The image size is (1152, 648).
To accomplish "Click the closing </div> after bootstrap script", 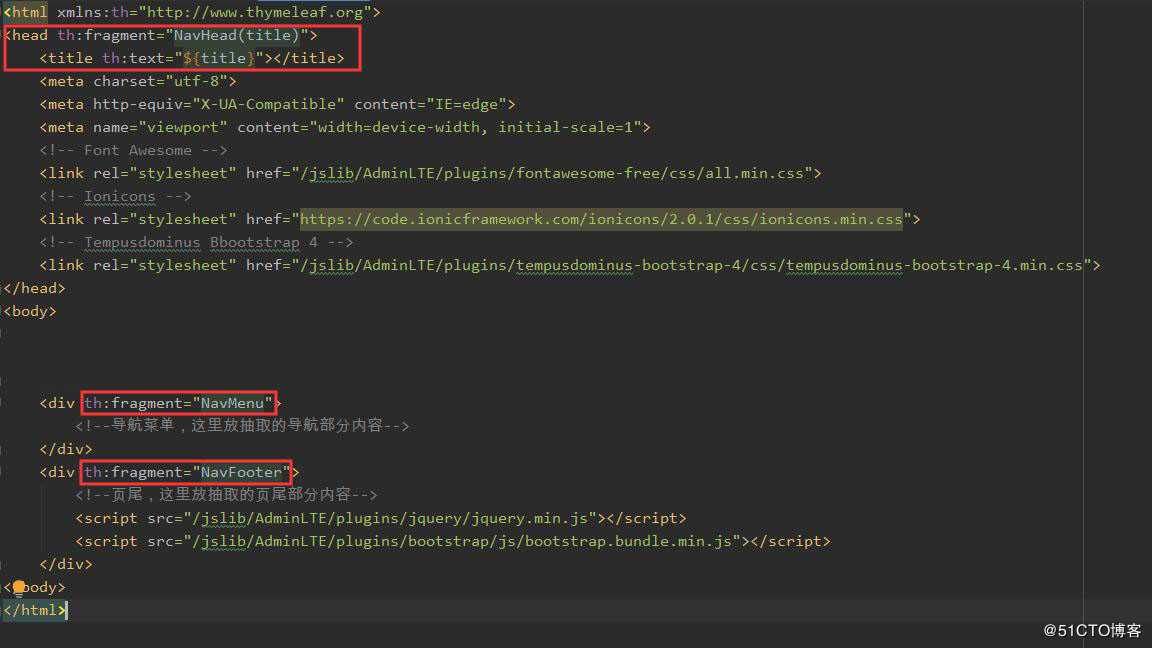I will [66, 564].
